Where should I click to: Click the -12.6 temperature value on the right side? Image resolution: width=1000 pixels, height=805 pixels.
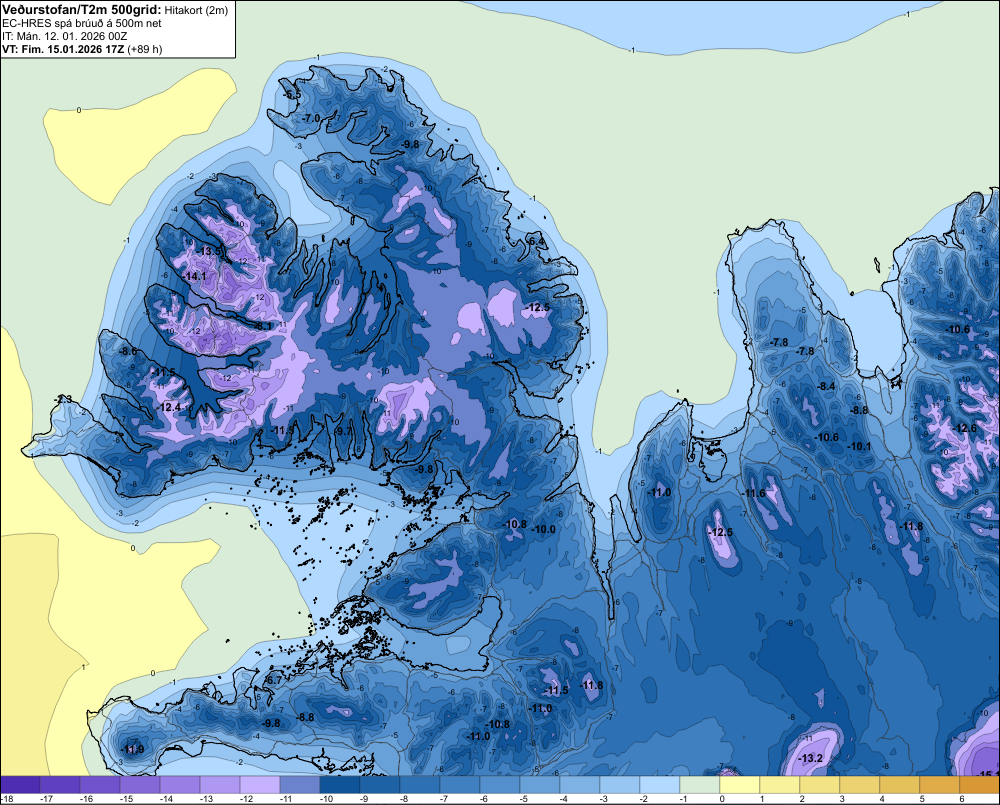(x=965, y=428)
